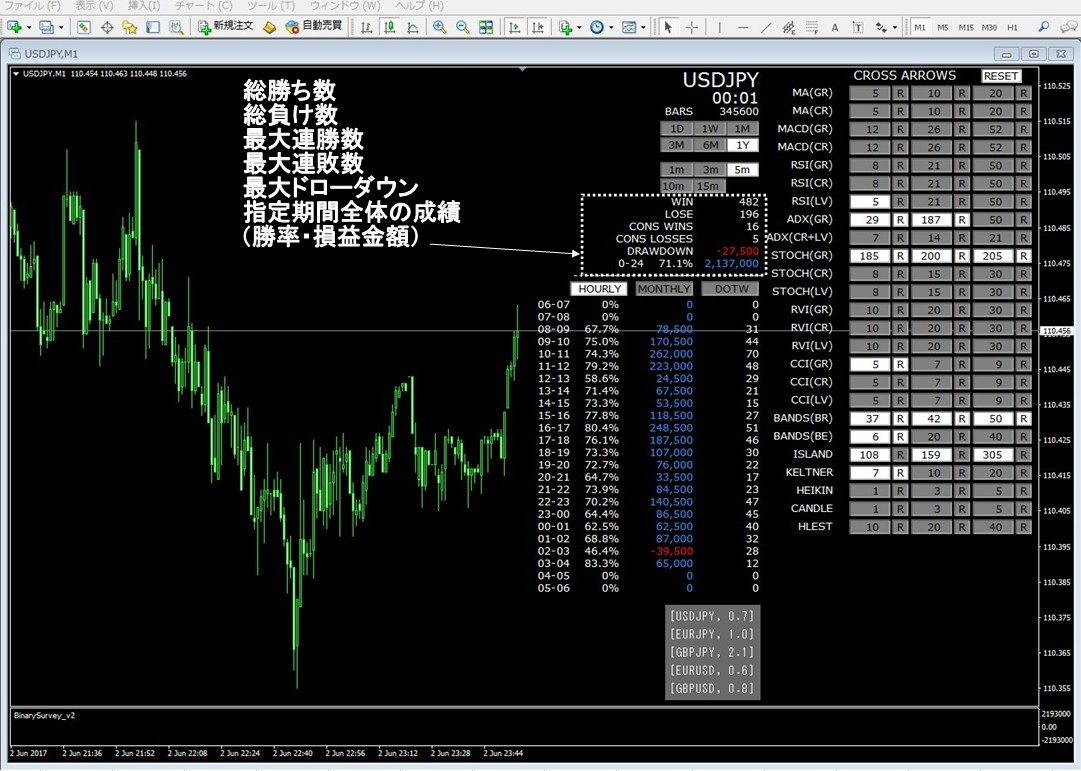This screenshot has width=1081, height=771.
Task: Tile chart windows with grid icon
Action: pos(486,27)
